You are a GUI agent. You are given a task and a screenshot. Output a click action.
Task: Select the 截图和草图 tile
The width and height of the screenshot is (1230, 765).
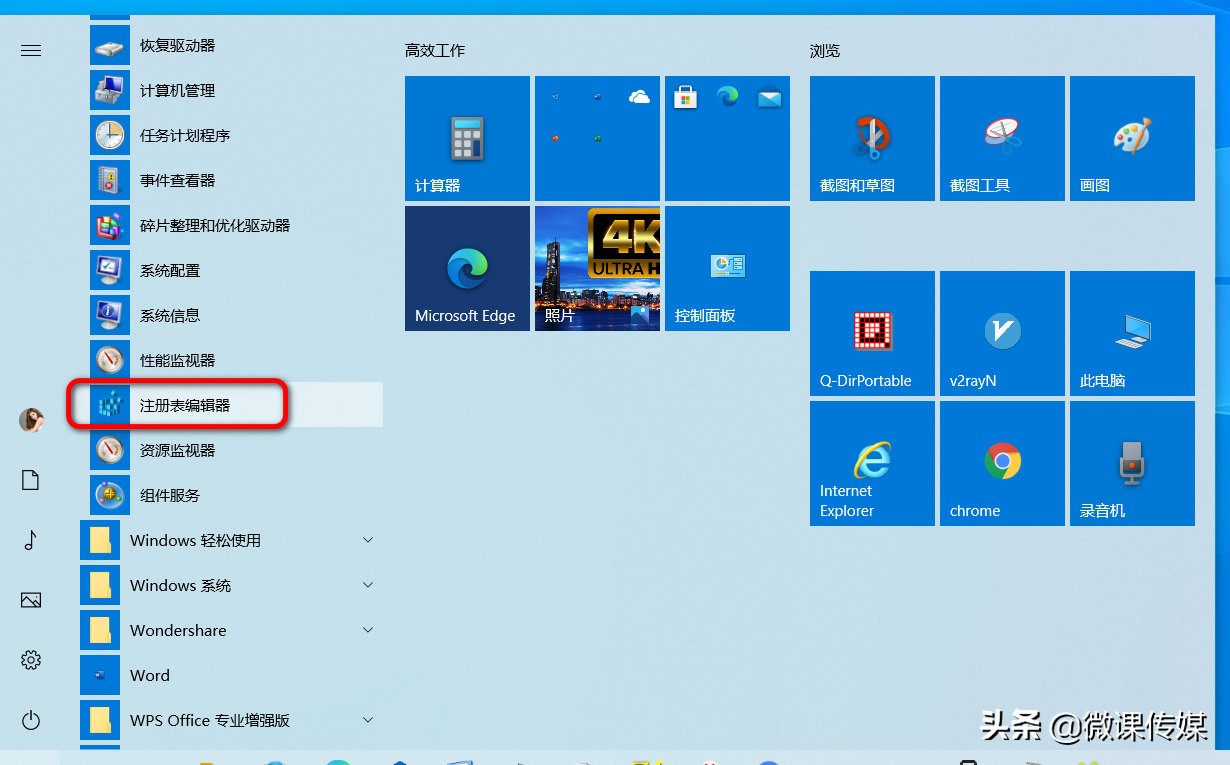pos(871,138)
